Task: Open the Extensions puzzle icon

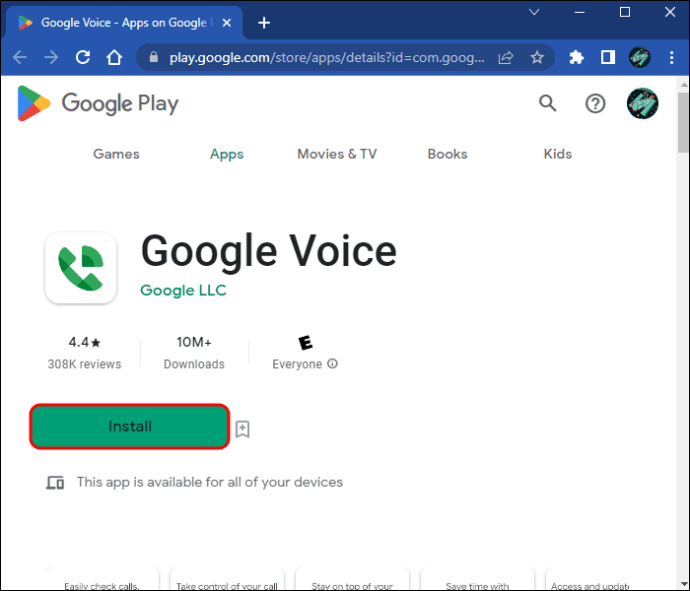Action: 576,57
